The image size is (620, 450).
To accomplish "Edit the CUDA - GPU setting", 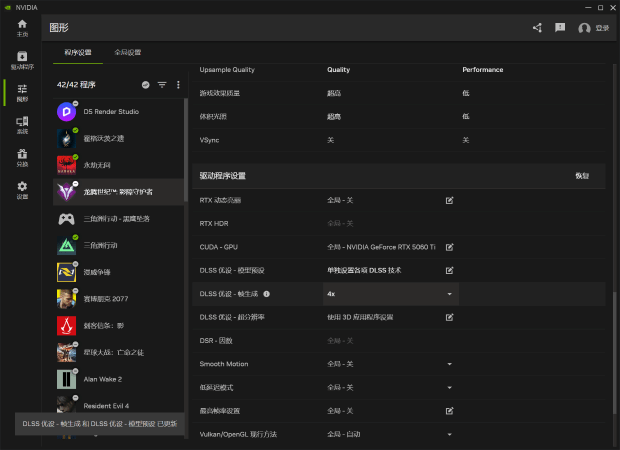I will tap(450, 247).
